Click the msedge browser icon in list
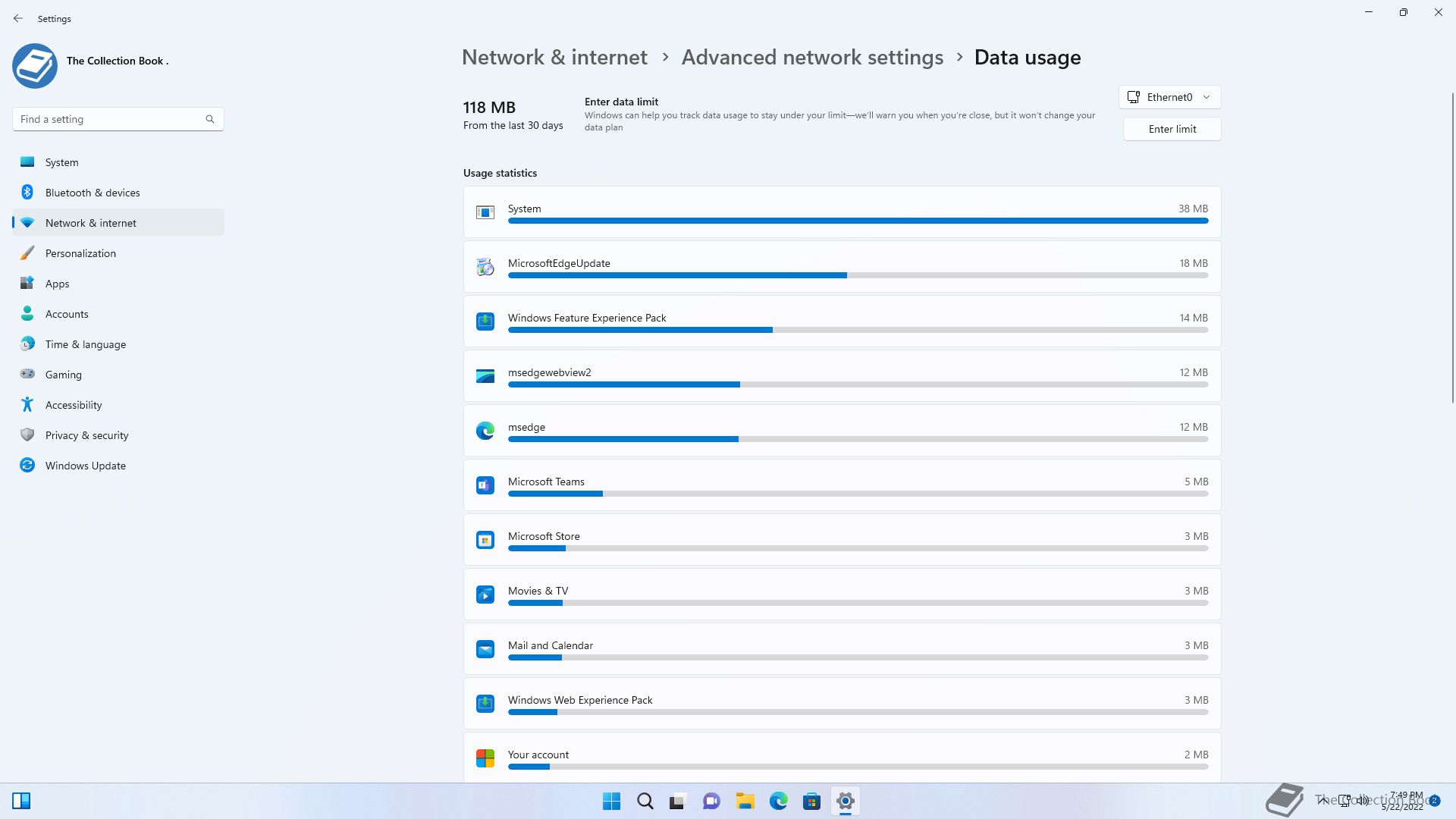1456x819 pixels. [485, 431]
